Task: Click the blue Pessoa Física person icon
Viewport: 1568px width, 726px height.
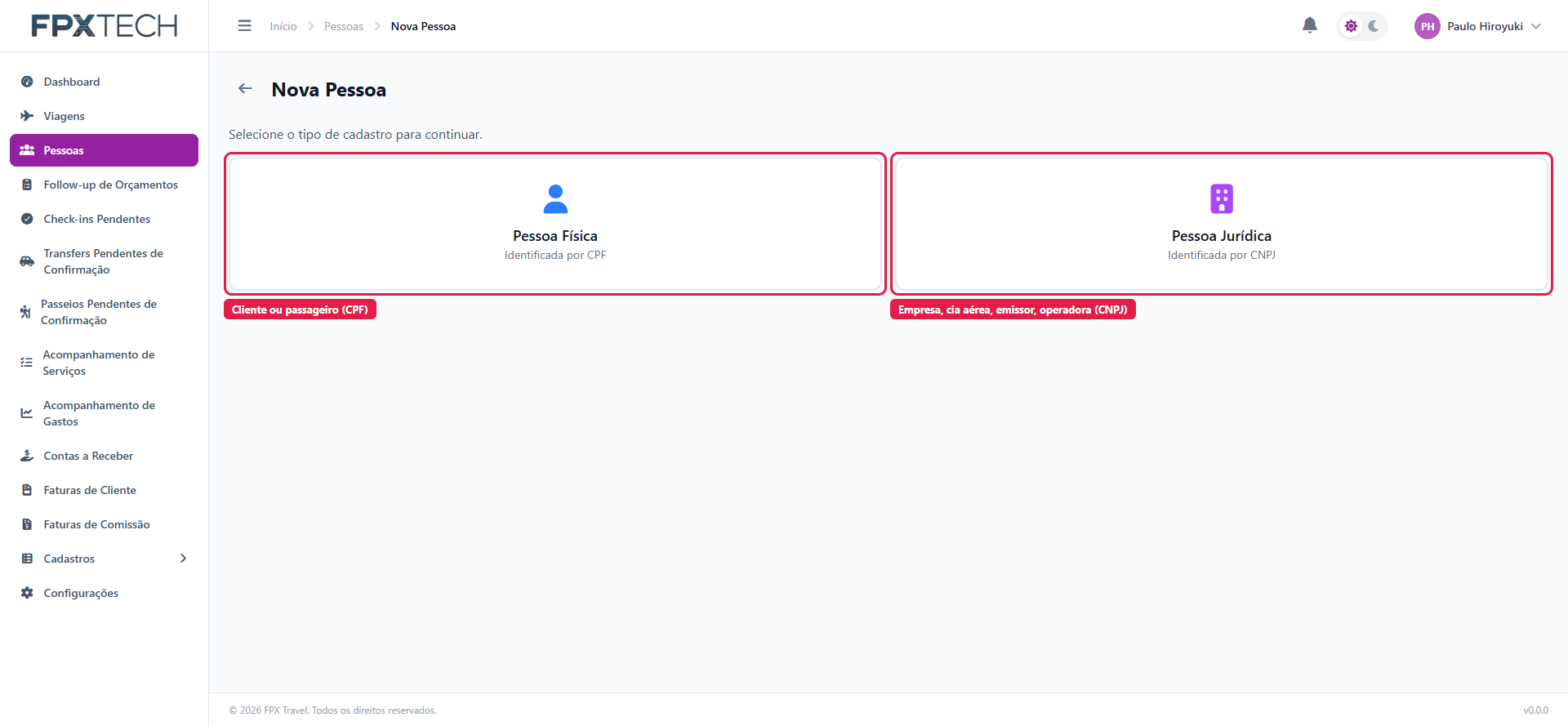Action: (555, 198)
